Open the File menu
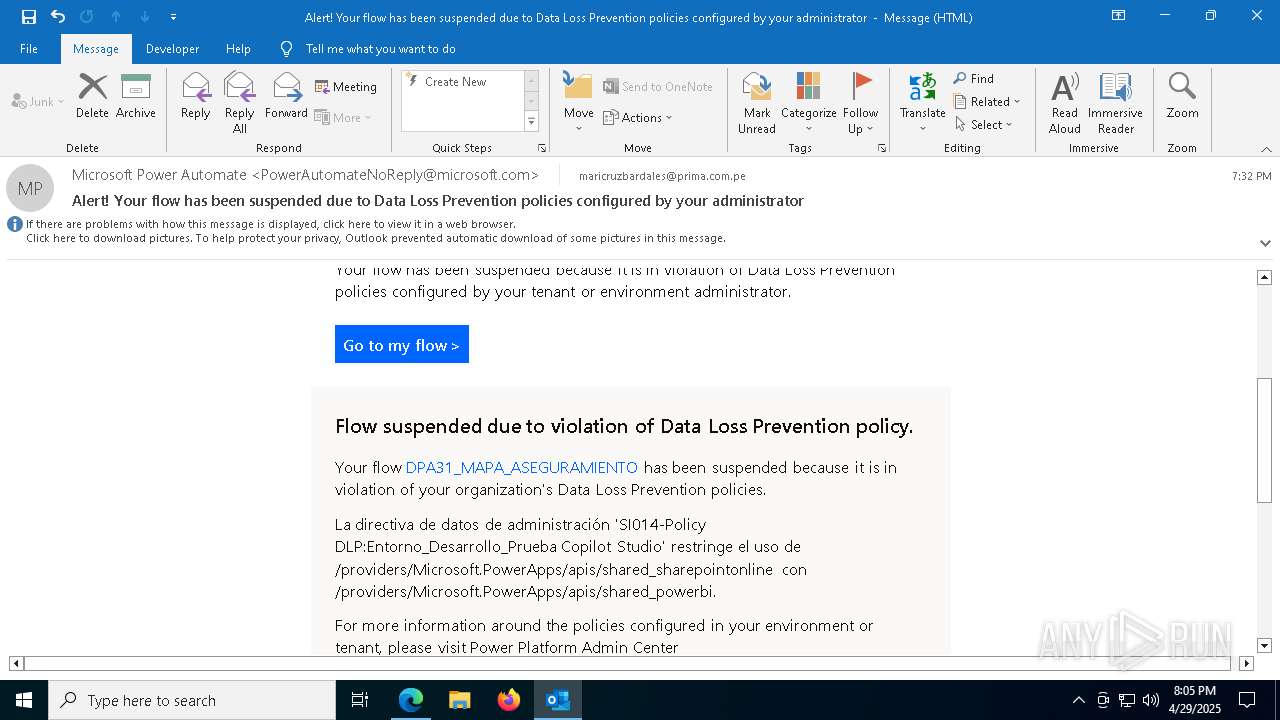1280x720 pixels. click(29, 49)
